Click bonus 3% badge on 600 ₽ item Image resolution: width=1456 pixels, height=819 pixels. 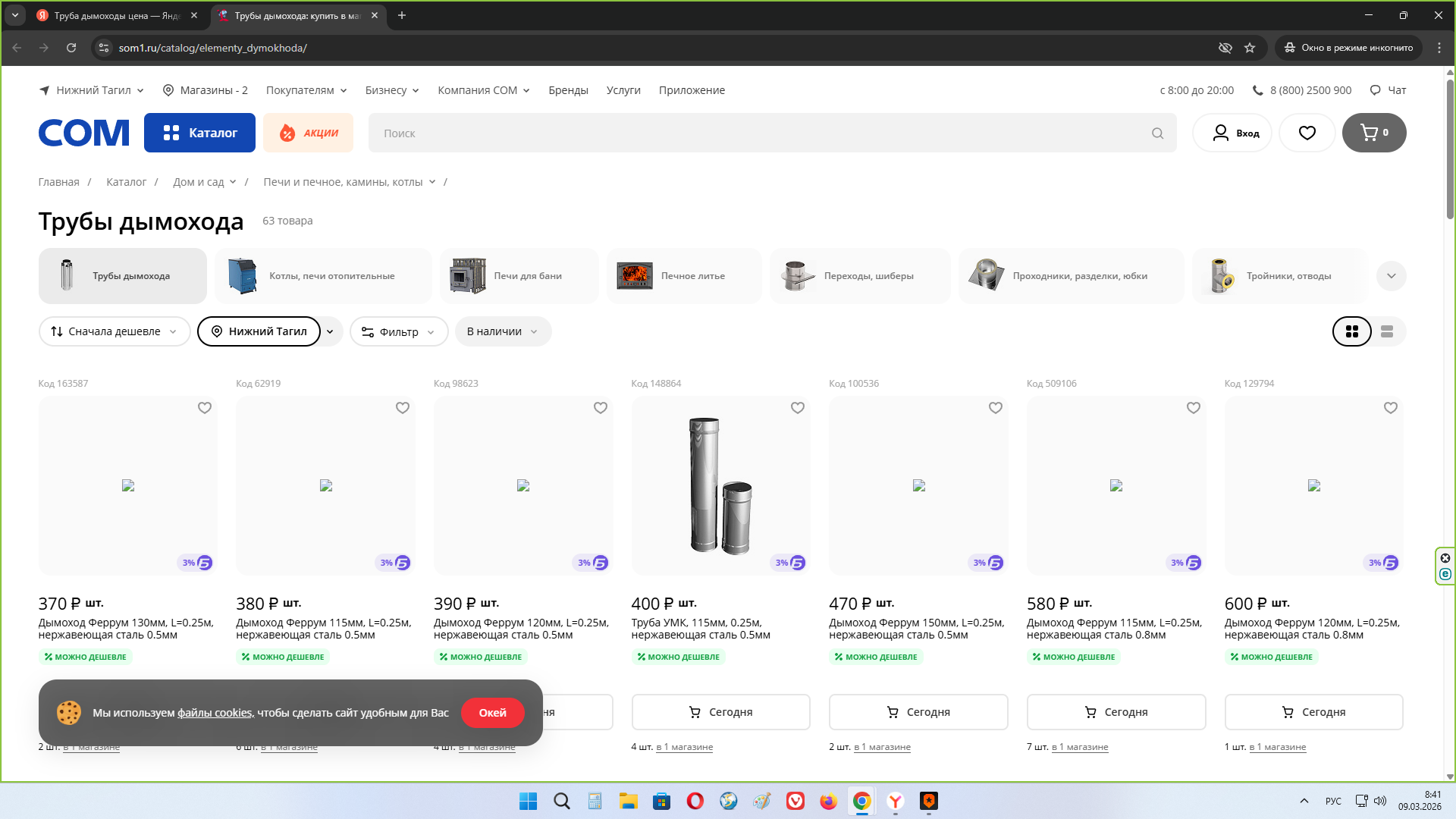pos(1382,563)
